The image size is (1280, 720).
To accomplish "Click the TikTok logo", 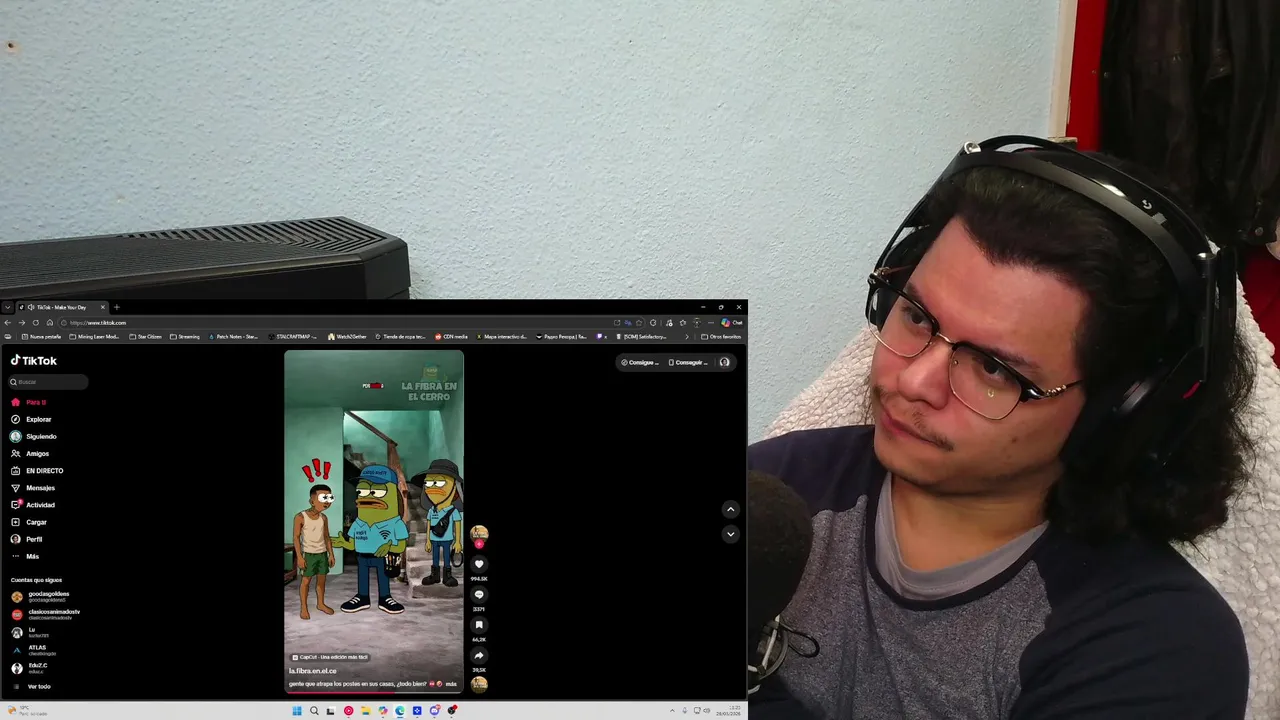I will tap(34, 360).
